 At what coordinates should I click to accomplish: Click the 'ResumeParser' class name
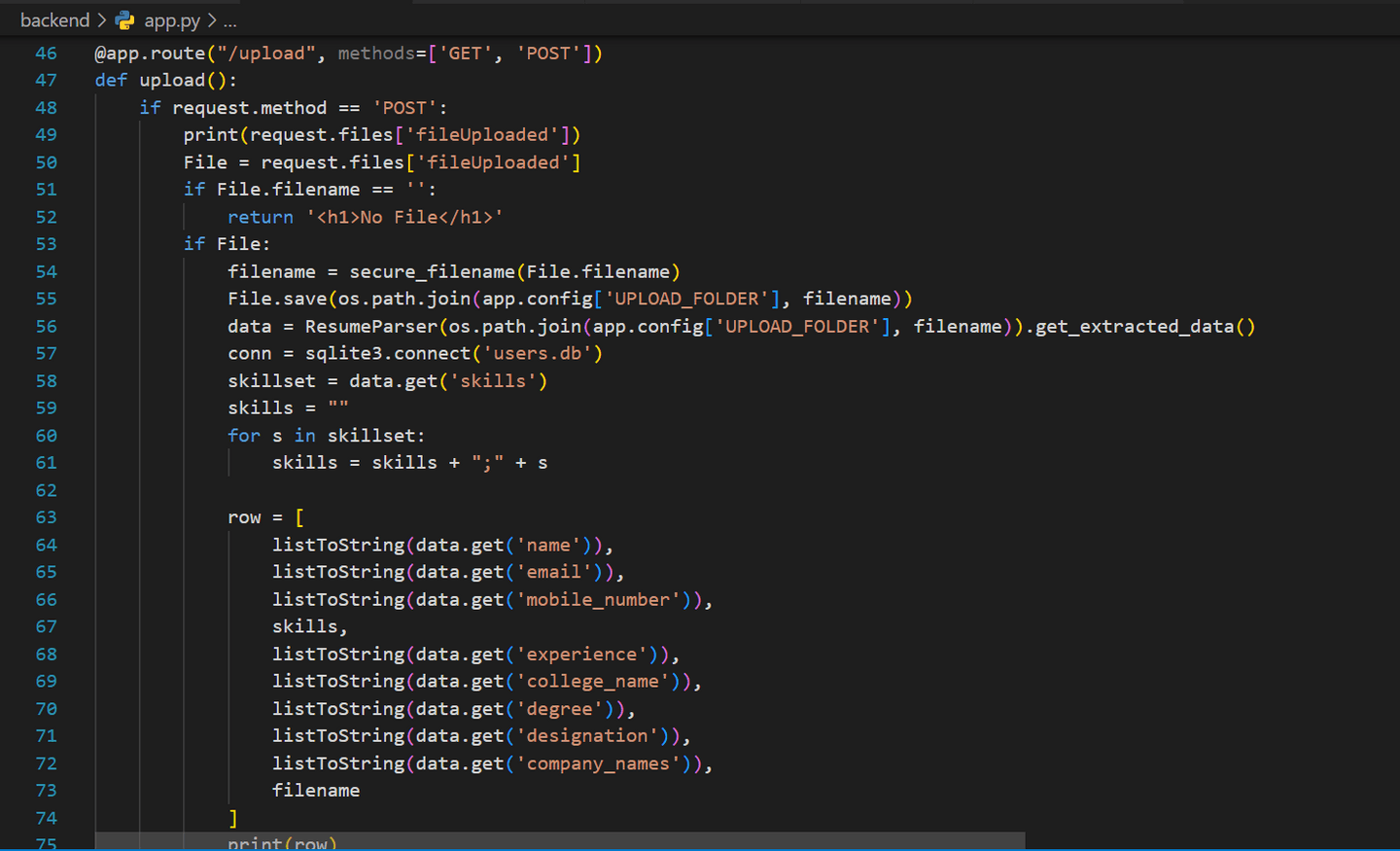(x=371, y=327)
